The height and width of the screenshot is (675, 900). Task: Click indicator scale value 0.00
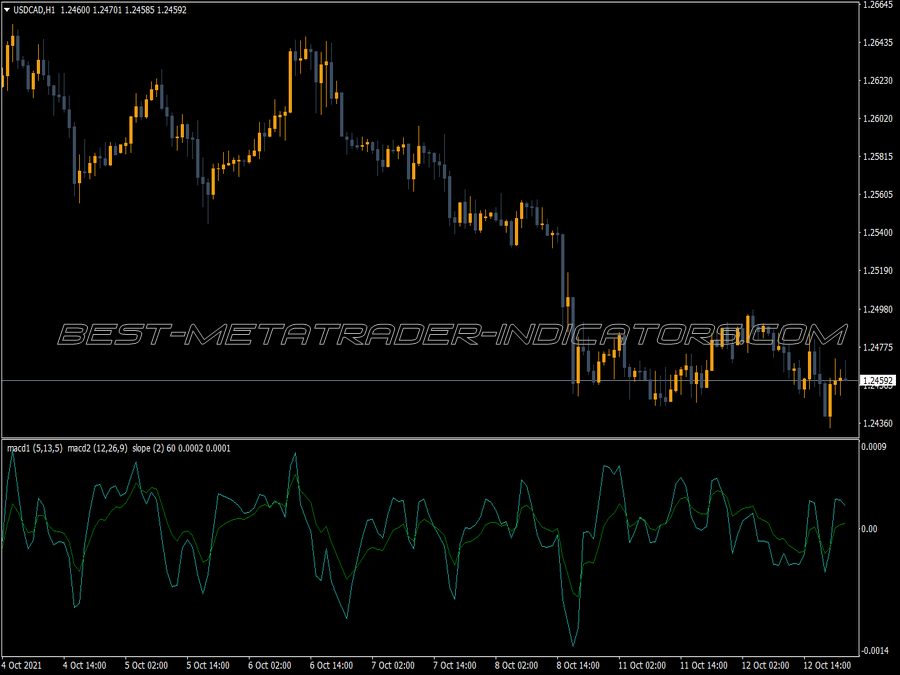point(870,529)
